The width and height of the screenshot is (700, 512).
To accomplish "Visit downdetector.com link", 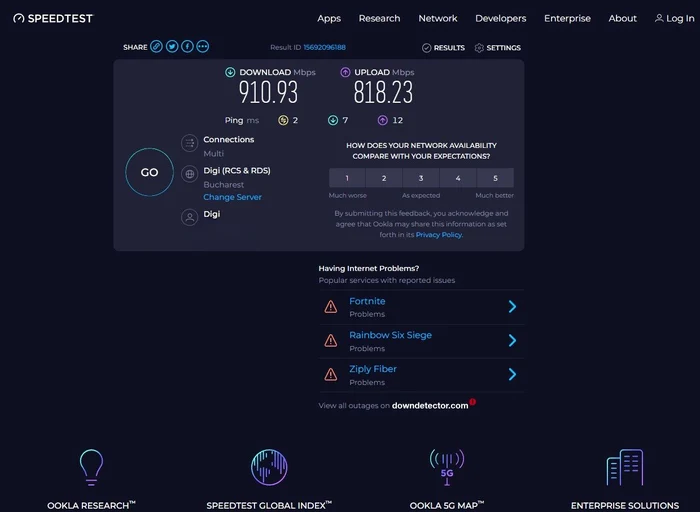I will pyautogui.click(x=430, y=406).
